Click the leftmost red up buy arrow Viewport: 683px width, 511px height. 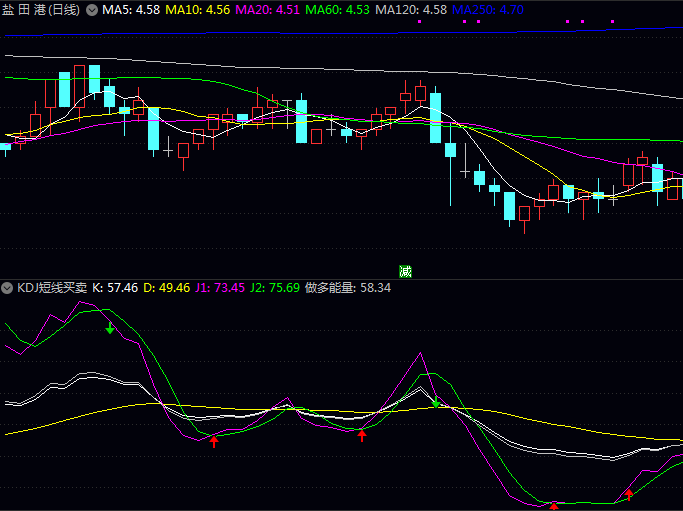(214, 440)
